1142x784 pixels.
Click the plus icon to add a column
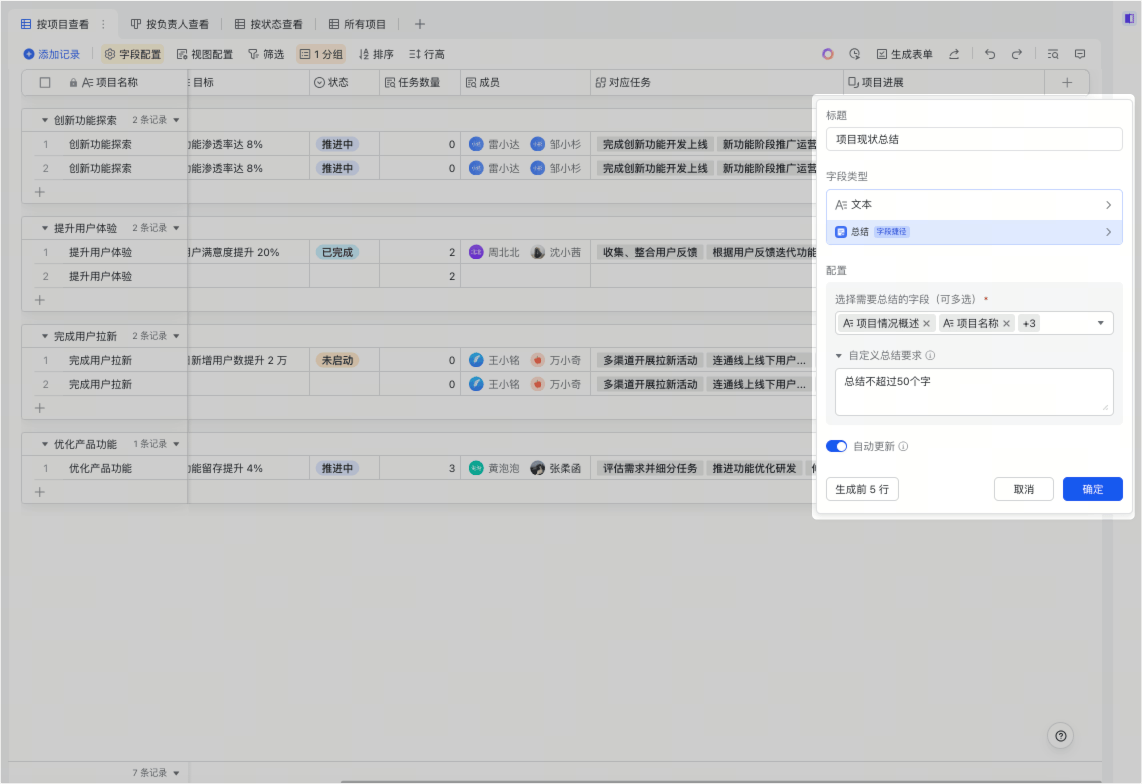tap(1067, 83)
